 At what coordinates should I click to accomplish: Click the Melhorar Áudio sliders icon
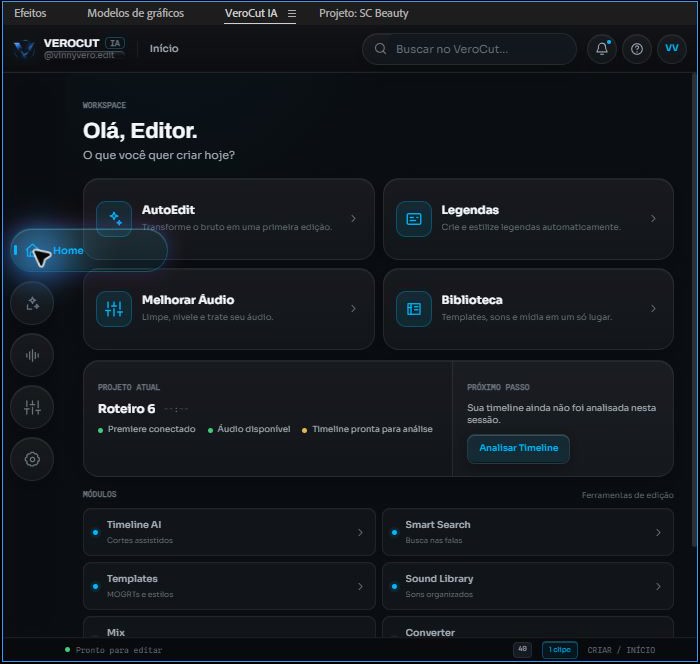(114, 309)
